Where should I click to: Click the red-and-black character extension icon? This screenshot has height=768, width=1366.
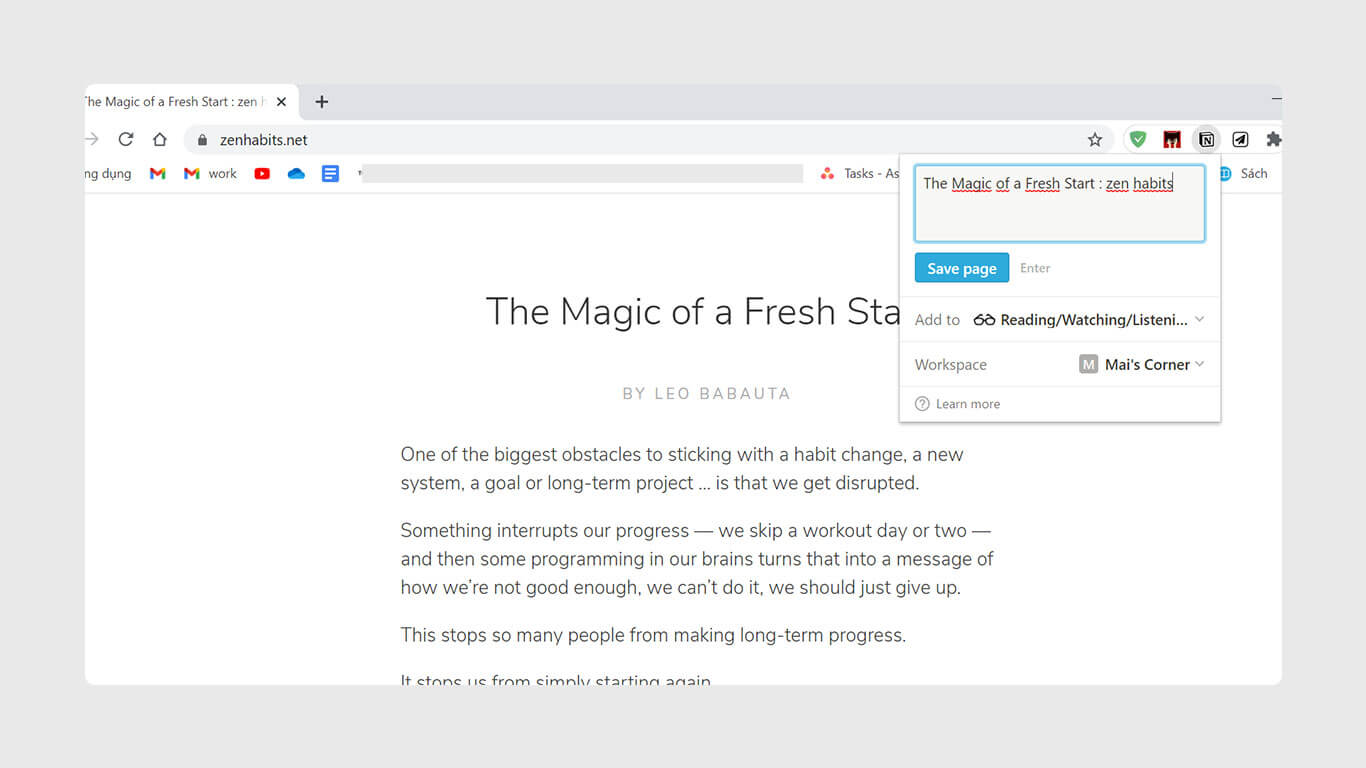tap(1172, 140)
